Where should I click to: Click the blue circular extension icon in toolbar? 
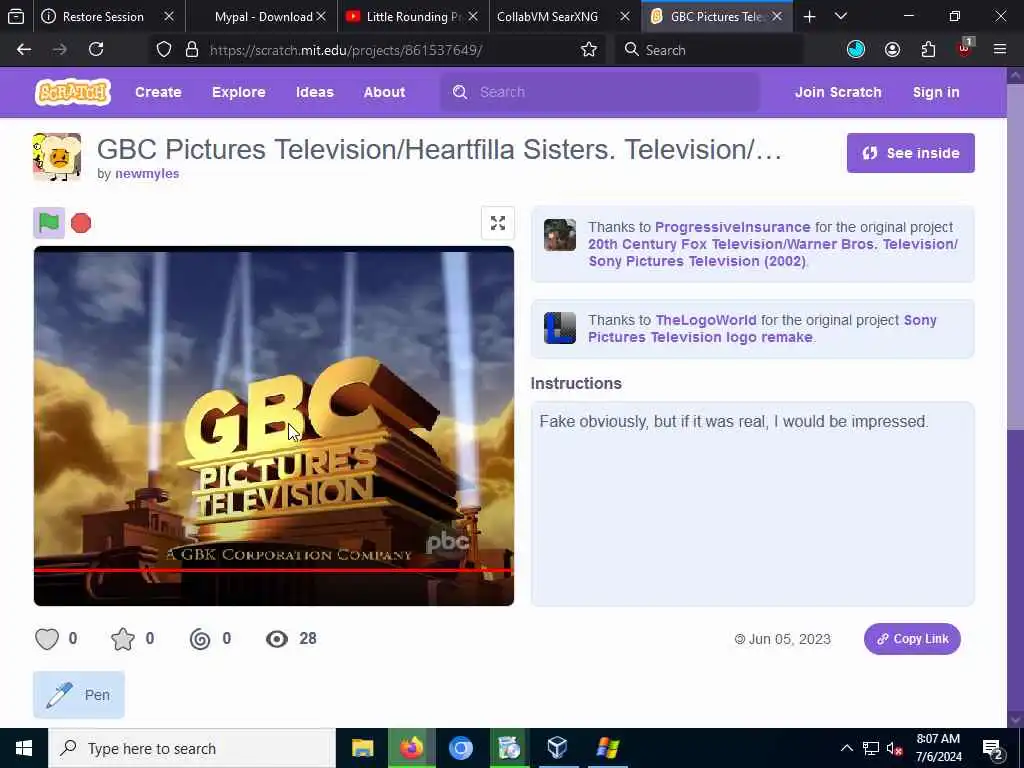point(856,50)
